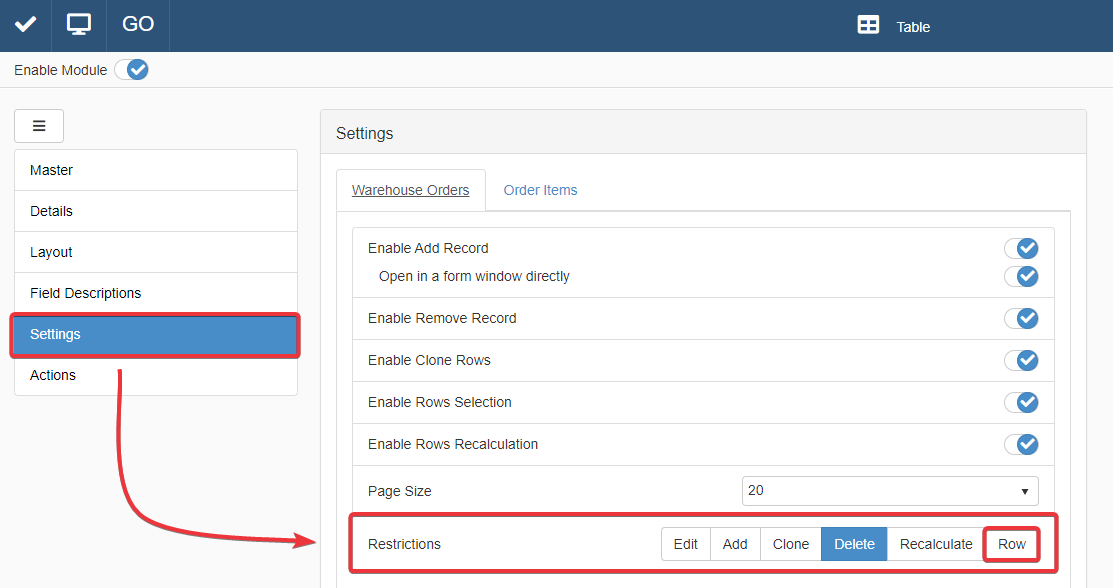
Task: Select the Warehouse Orders tab
Action: coord(410,190)
